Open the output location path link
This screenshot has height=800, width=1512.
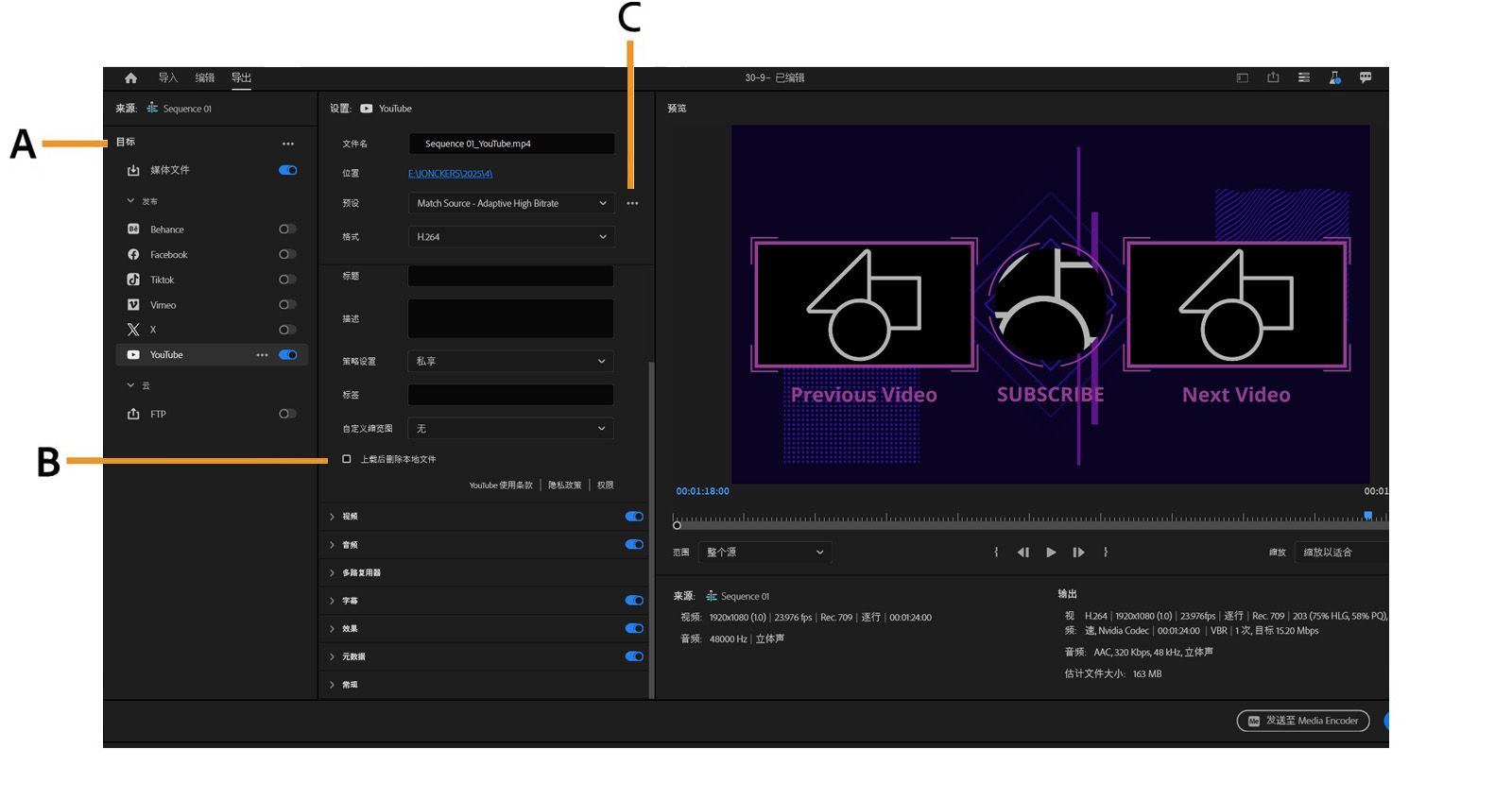click(450, 174)
